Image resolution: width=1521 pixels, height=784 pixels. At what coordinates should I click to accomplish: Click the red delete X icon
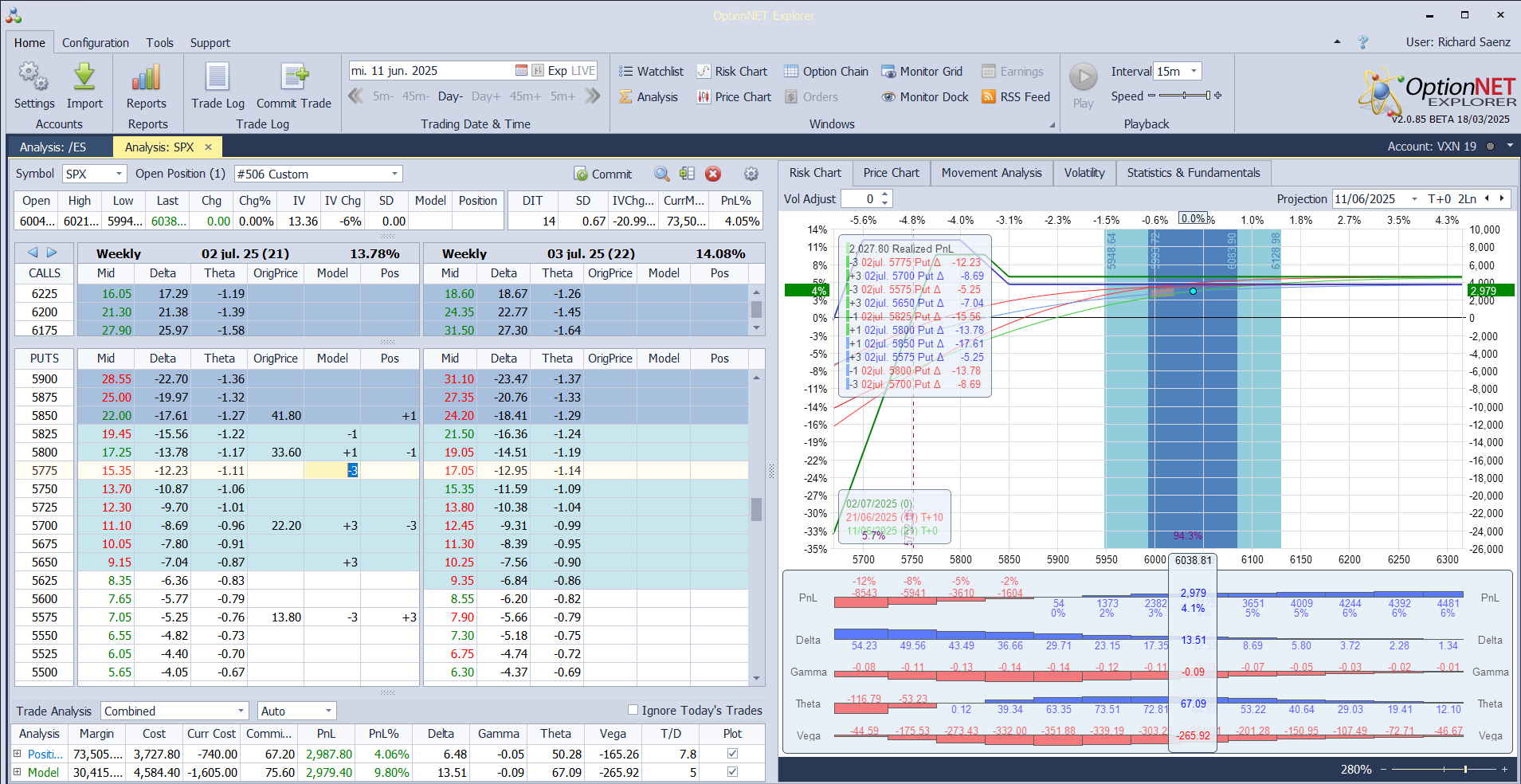(x=713, y=174)
